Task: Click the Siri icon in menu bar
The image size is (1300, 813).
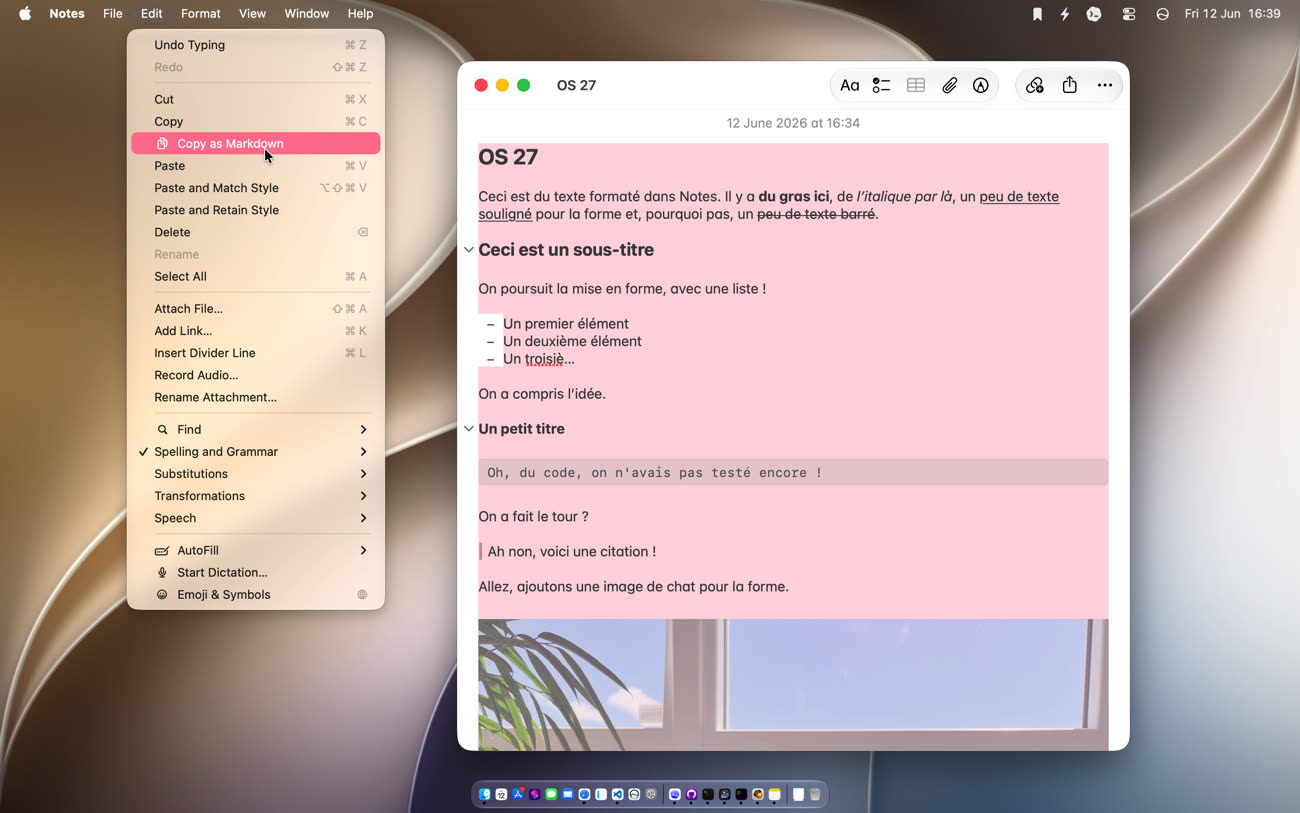Action: (x=1162, y=14)
